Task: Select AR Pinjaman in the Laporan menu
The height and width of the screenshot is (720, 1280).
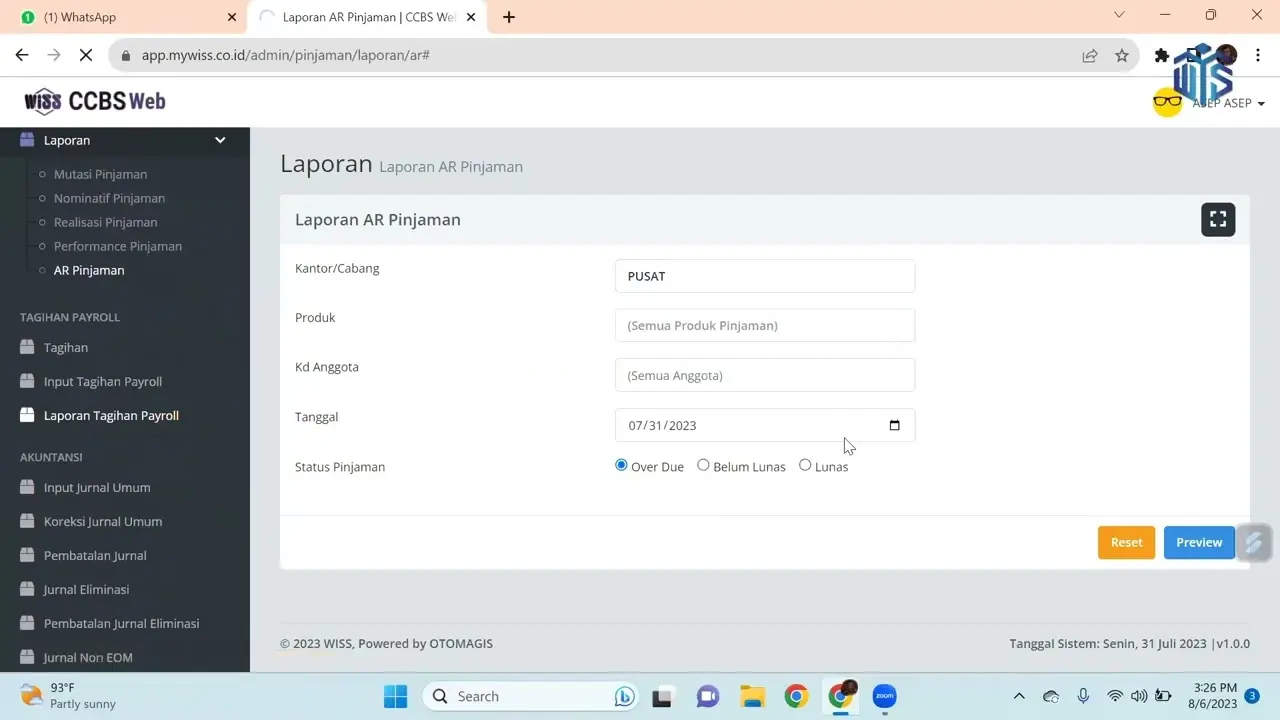Action: 88,270
